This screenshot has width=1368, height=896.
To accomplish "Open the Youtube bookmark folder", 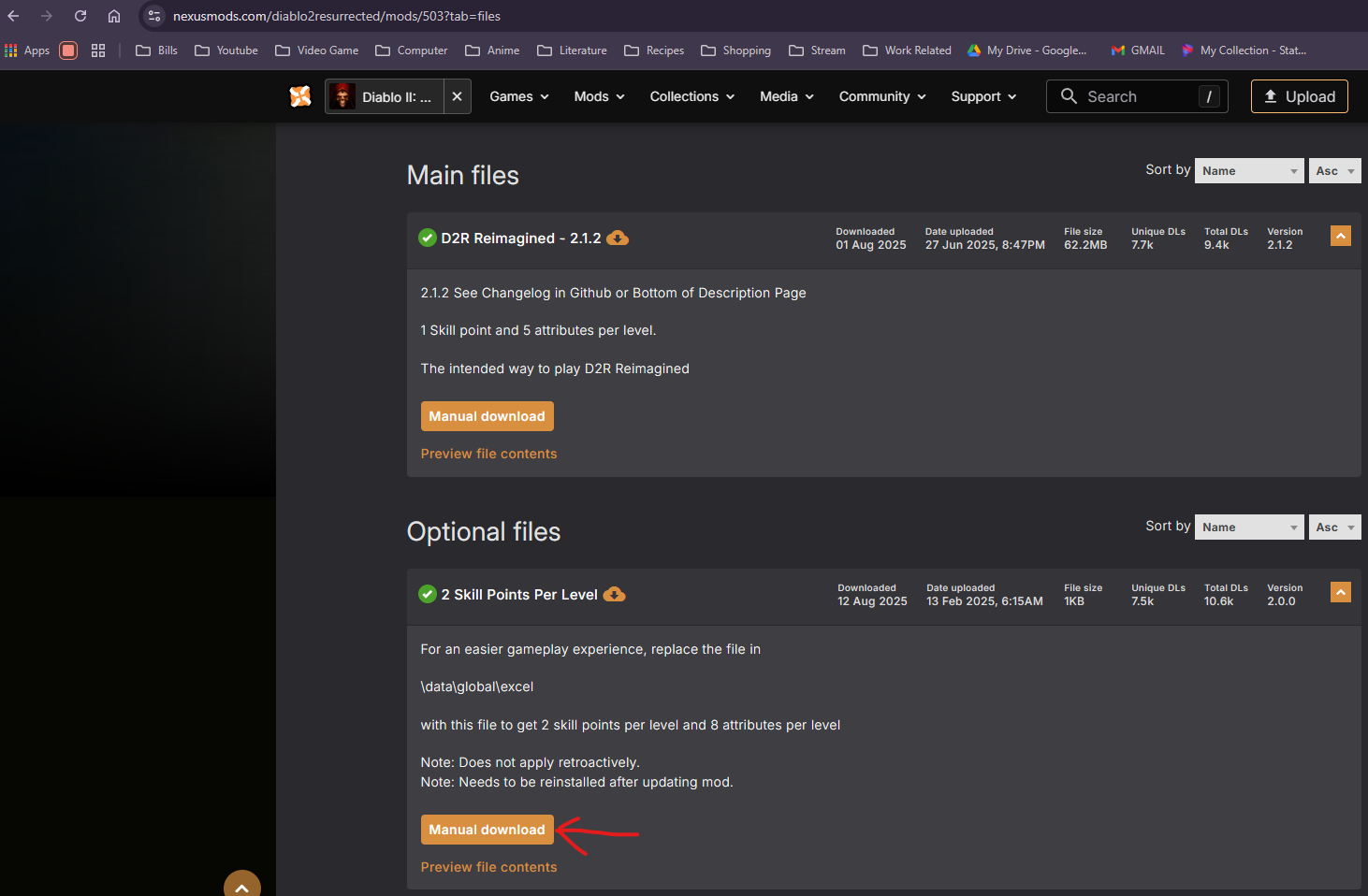I will [226, 51].
